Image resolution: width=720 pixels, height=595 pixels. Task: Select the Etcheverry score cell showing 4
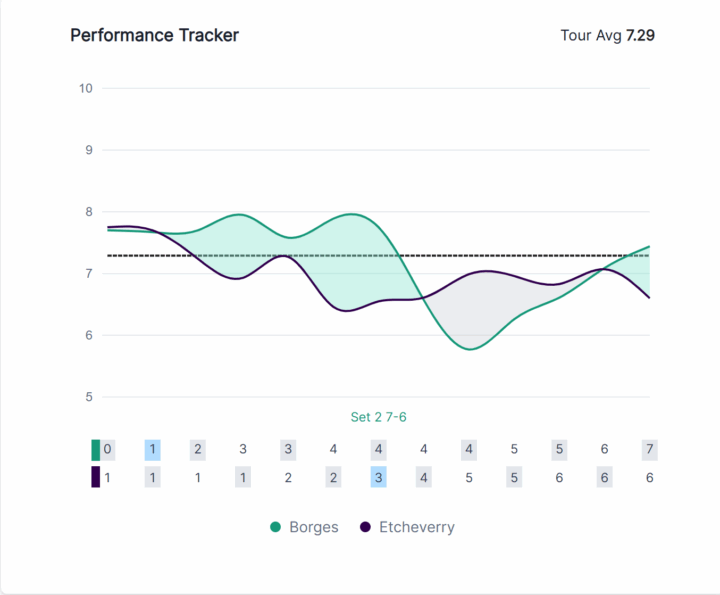point(424,477)
